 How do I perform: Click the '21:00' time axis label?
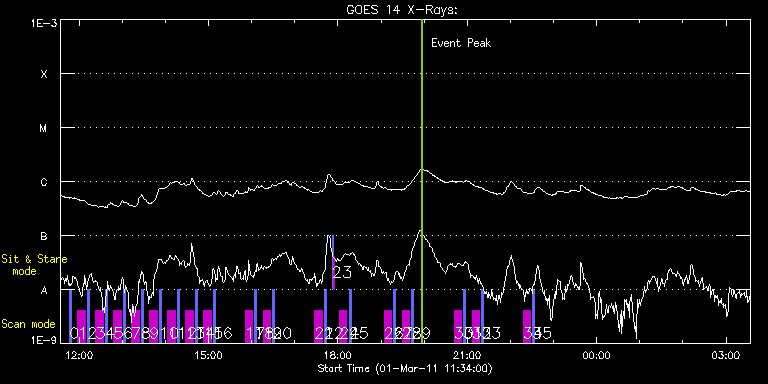[467, 355]
